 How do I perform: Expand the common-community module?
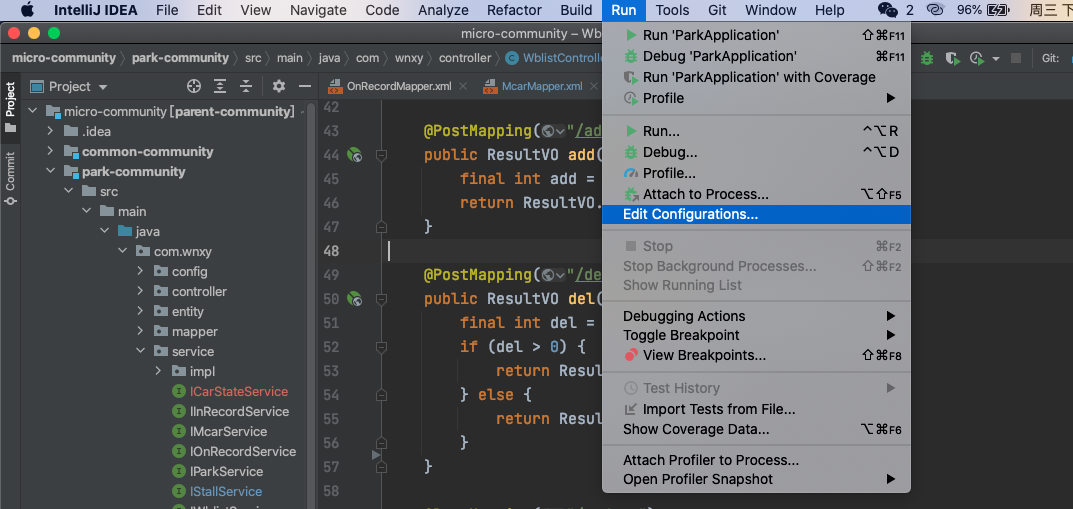coord(50,151)
